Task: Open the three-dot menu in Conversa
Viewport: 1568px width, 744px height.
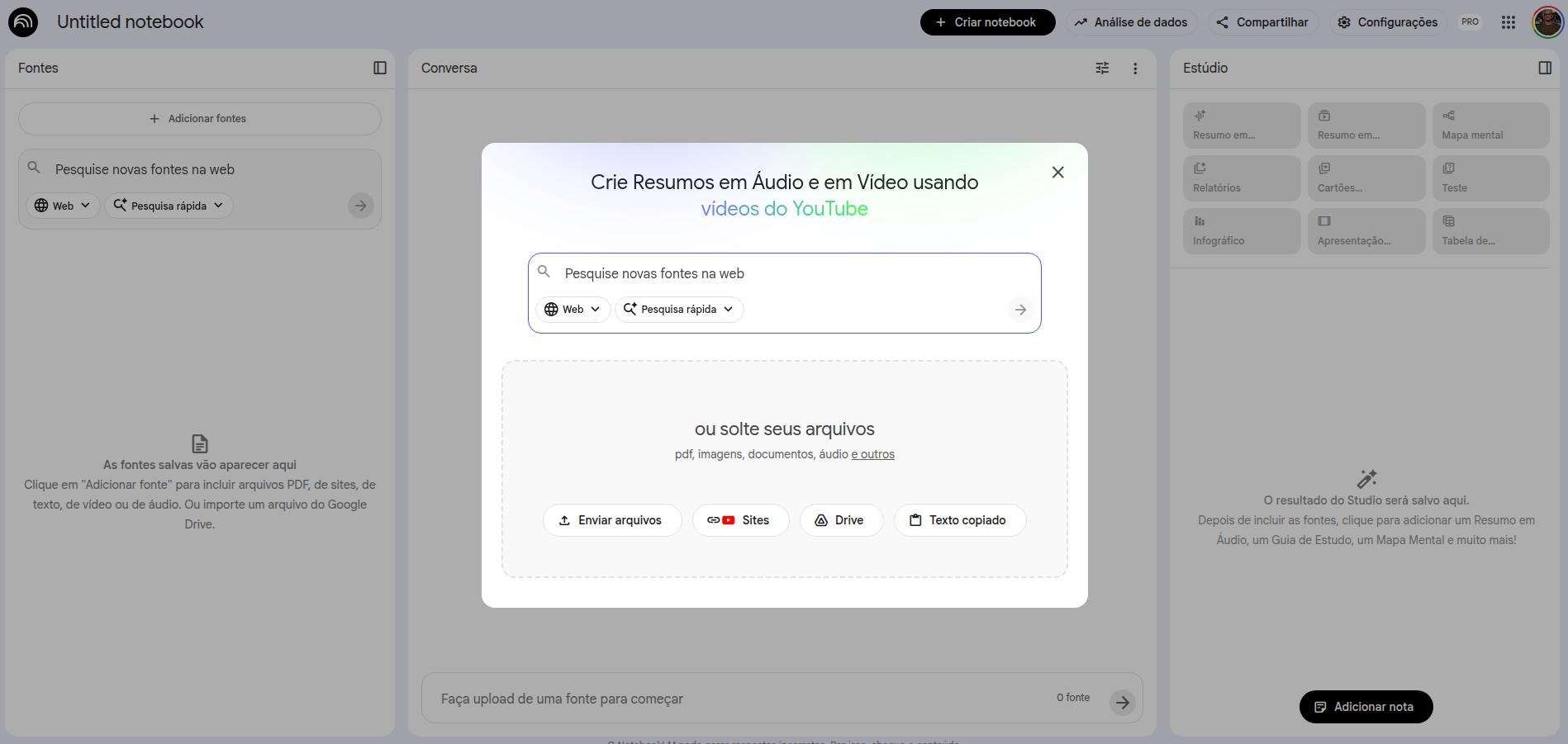Action: point(1135,68)
